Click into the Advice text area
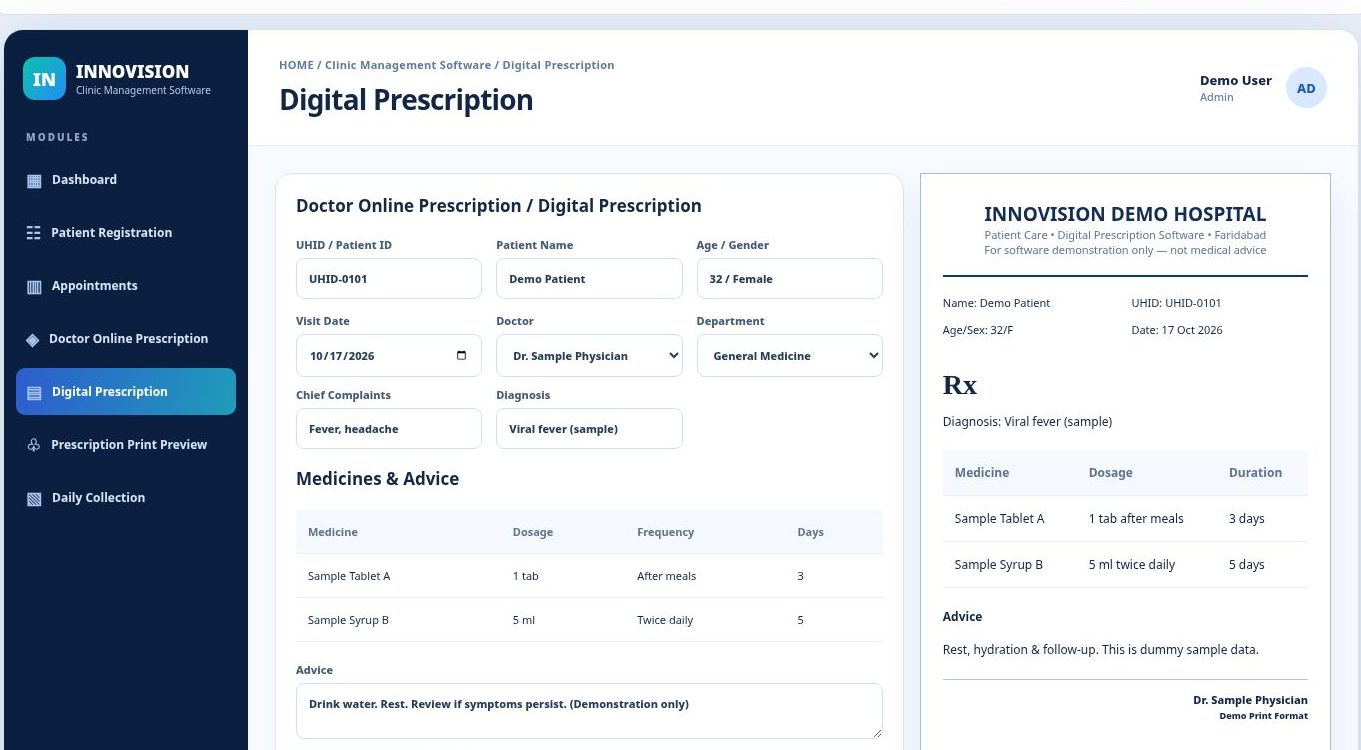1361x750 pixels. pos(589,711)
